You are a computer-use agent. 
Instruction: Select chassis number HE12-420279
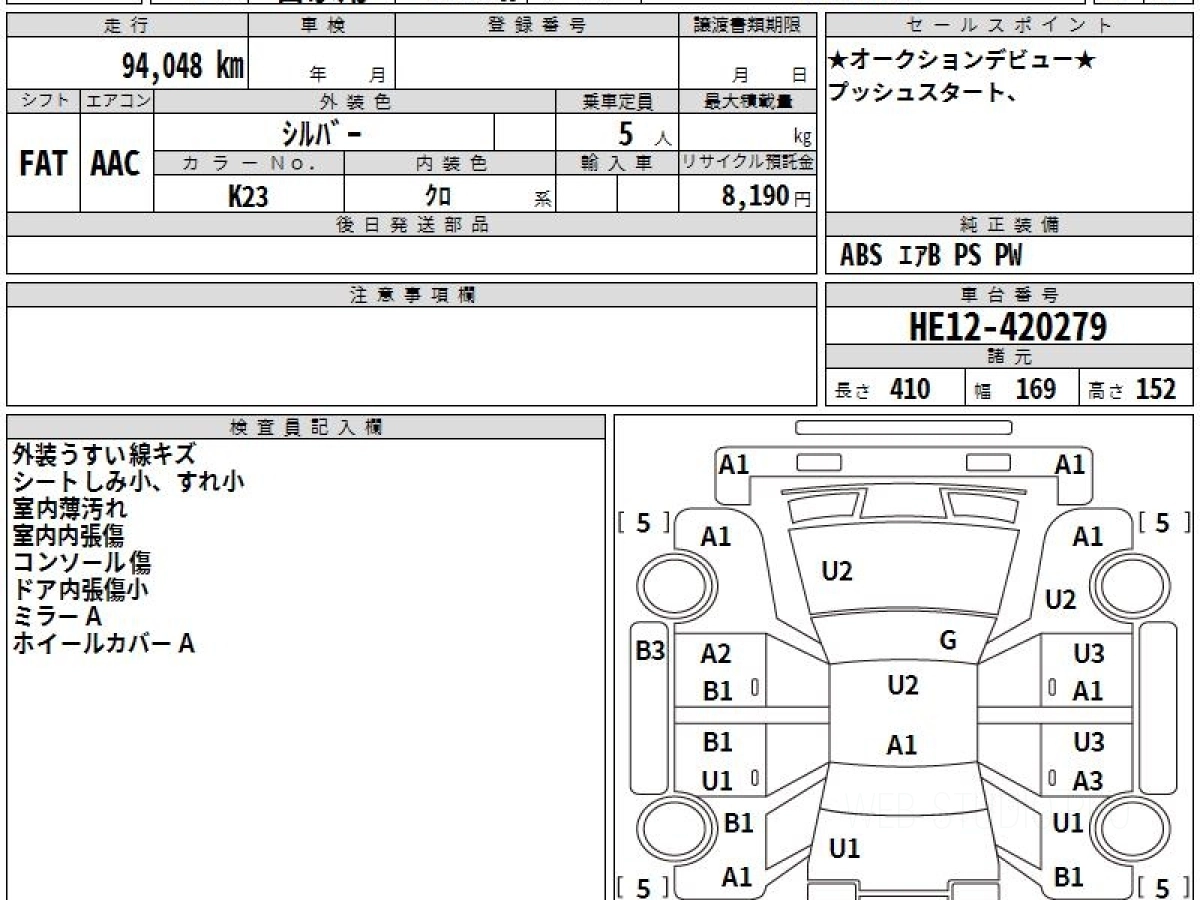pyautogui.click(x=1008, y=326)
